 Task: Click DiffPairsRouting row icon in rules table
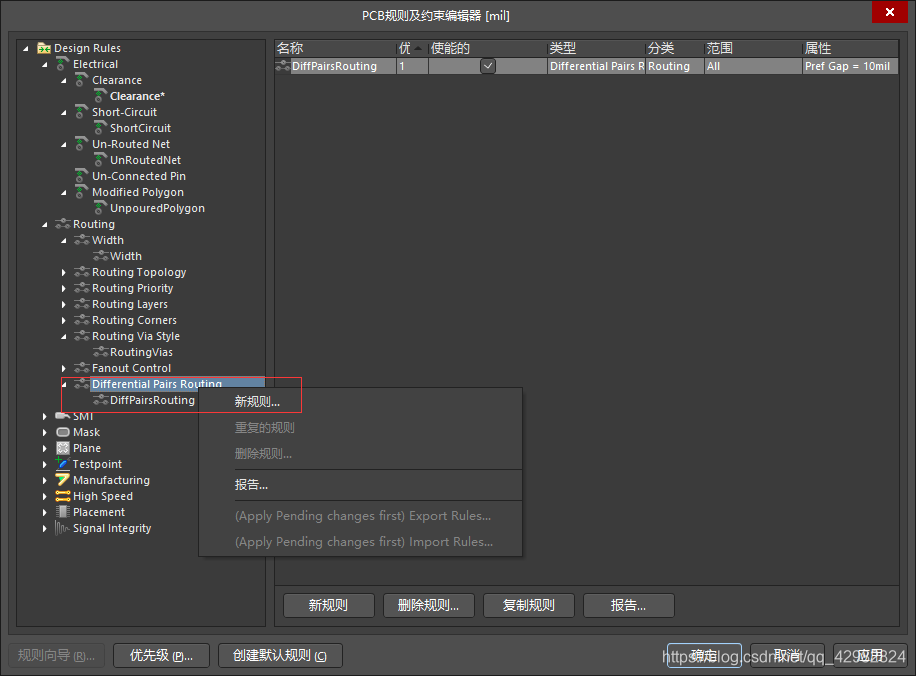tap(283, 66)
